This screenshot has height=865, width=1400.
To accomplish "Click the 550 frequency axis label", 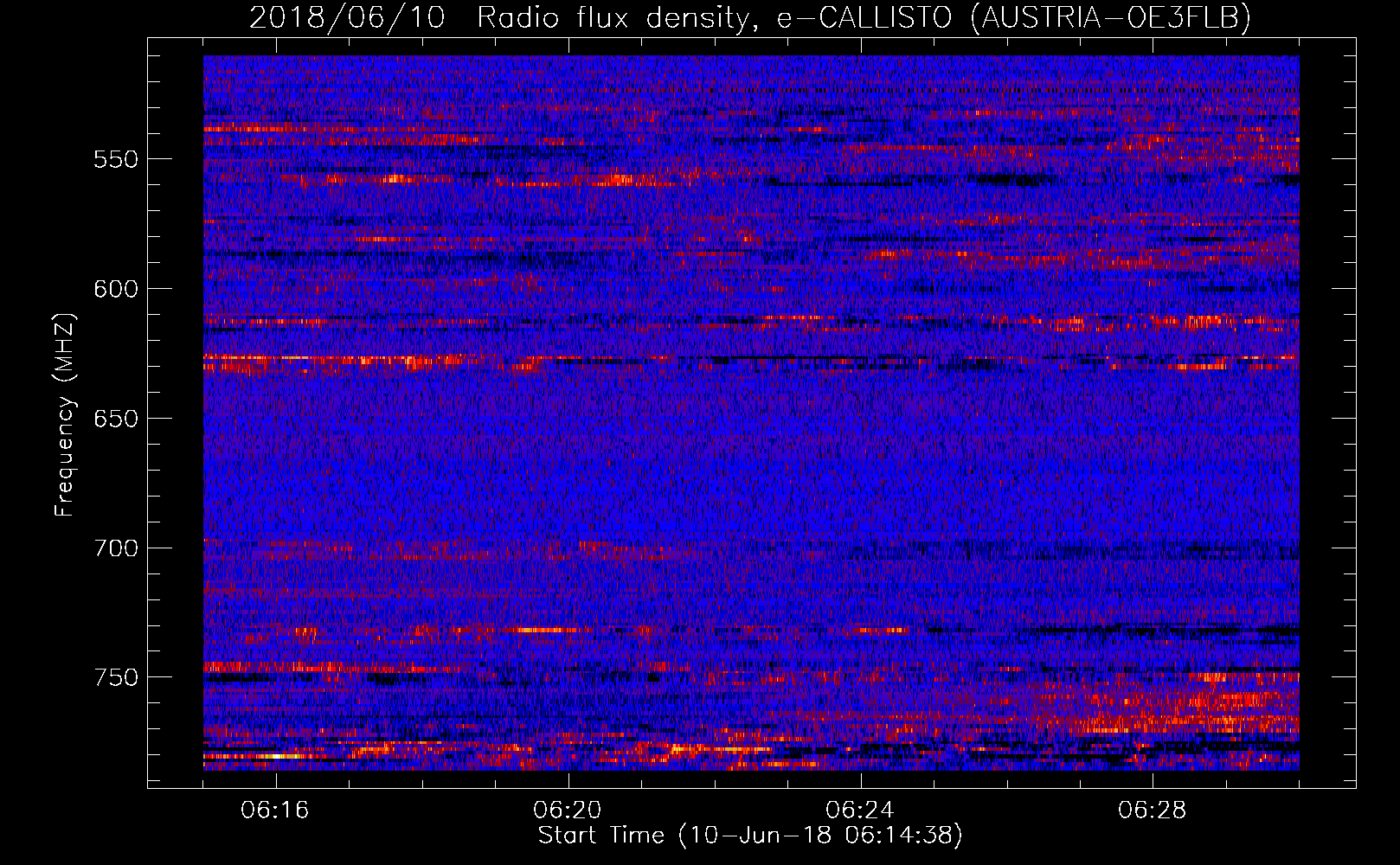I will [x=116, y=160].
